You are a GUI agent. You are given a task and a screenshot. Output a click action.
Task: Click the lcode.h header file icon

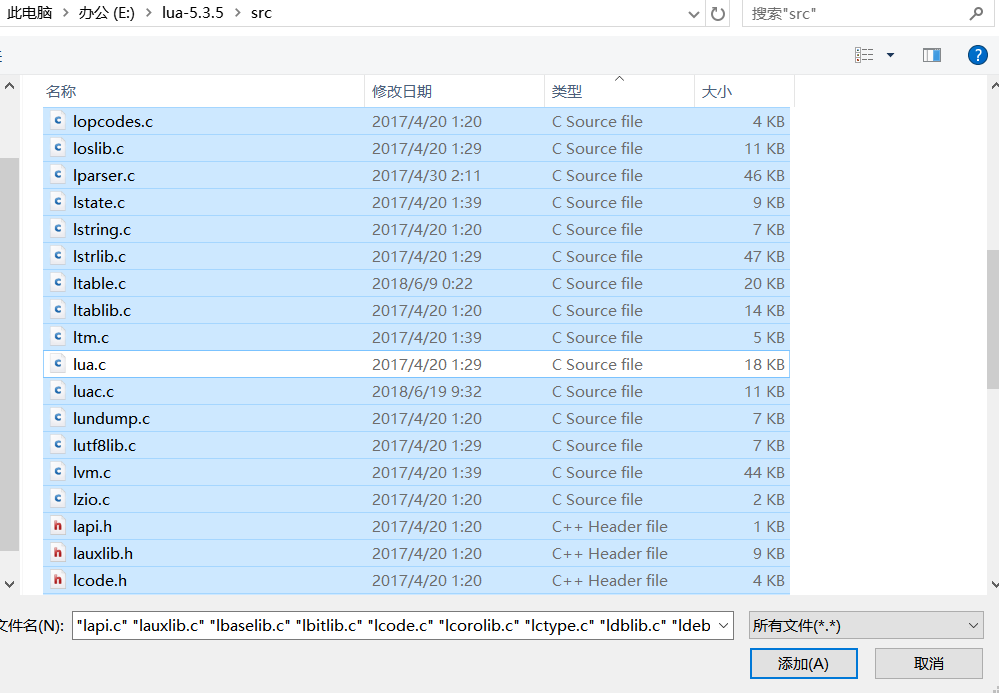(x=58, y=580)
